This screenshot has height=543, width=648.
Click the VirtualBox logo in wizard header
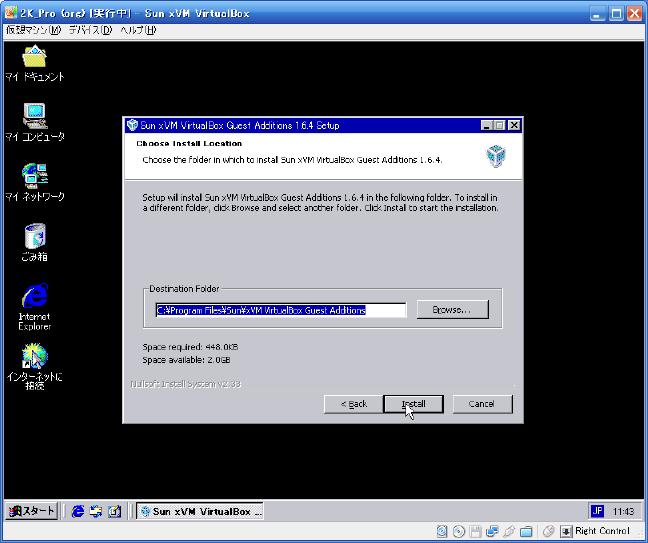pos(496,156)
